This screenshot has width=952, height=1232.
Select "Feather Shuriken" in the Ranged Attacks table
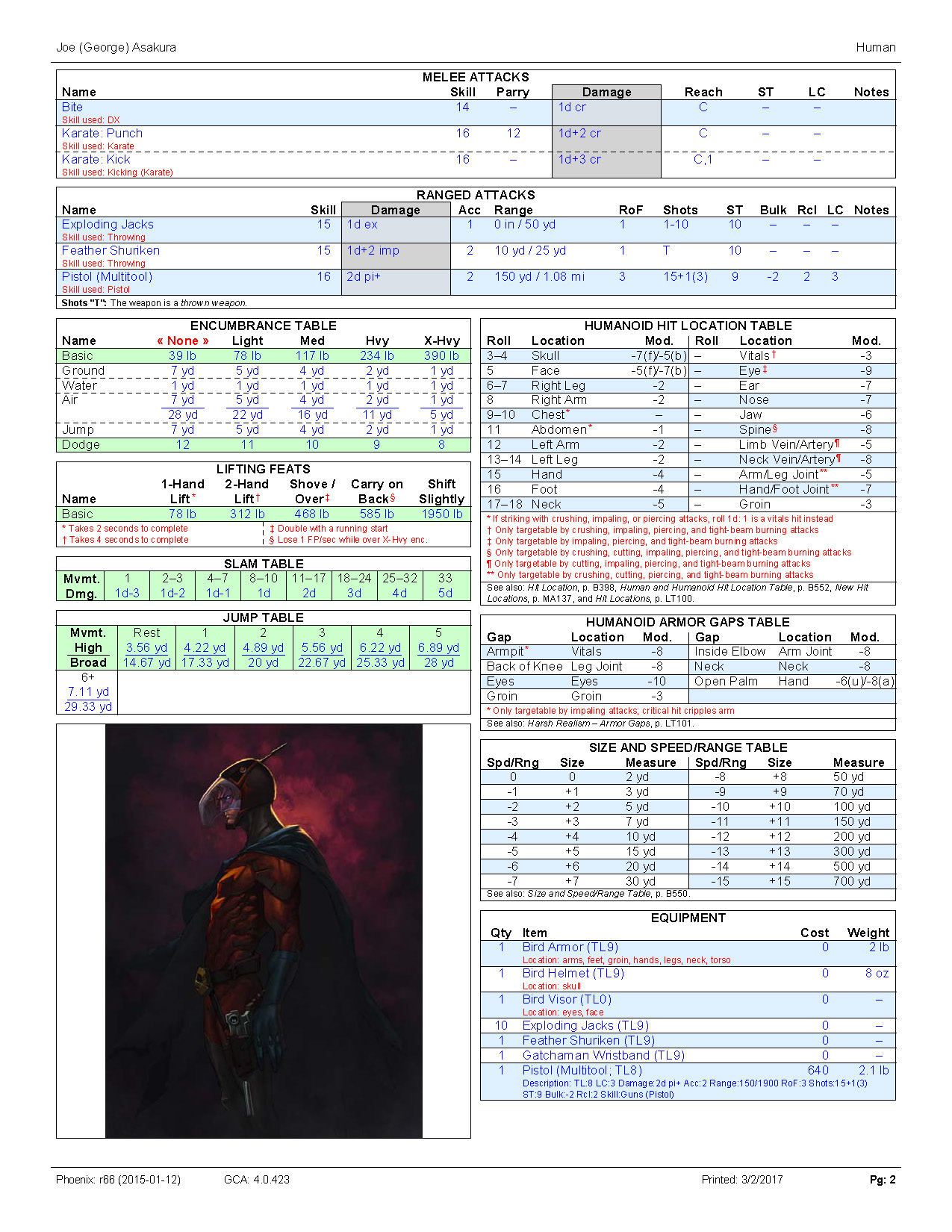click(111, 251)
